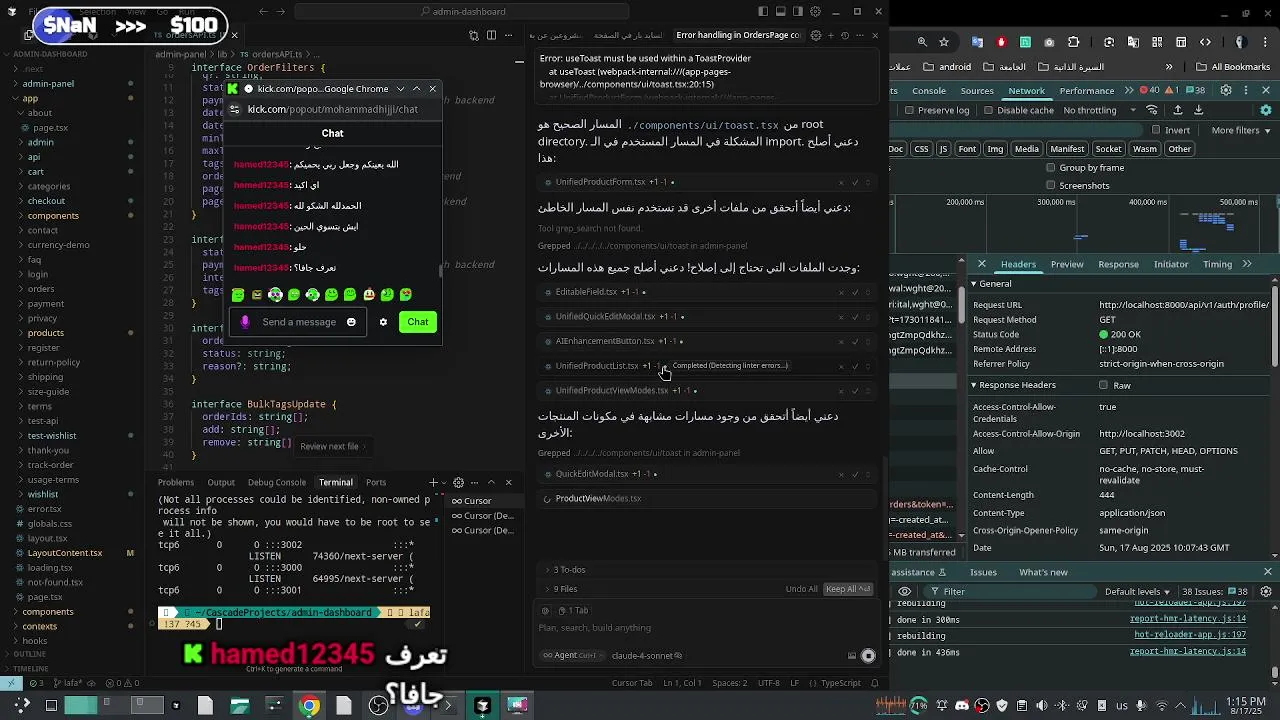Open LayoutContent.tsx in explorer
1280x720 pixels.
pos(65,553)
